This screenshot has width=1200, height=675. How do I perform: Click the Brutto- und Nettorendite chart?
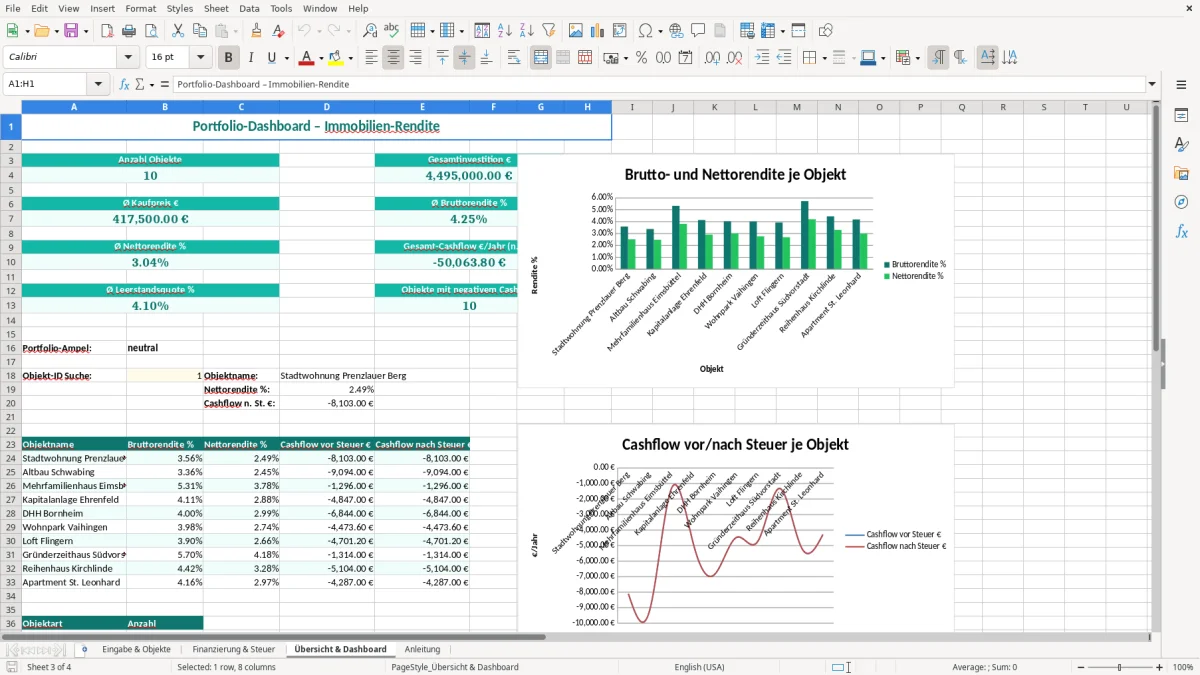pos(736,270)
